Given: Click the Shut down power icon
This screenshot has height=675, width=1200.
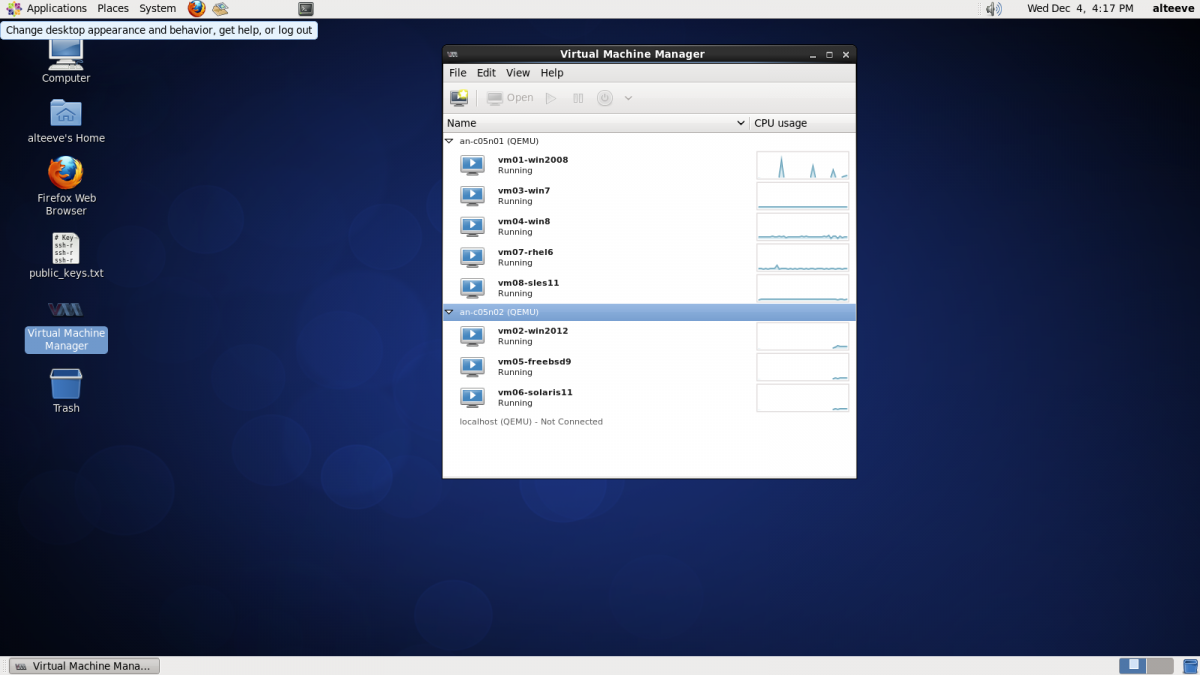Looking at the screenshot, I should click(x=604, y=98).
